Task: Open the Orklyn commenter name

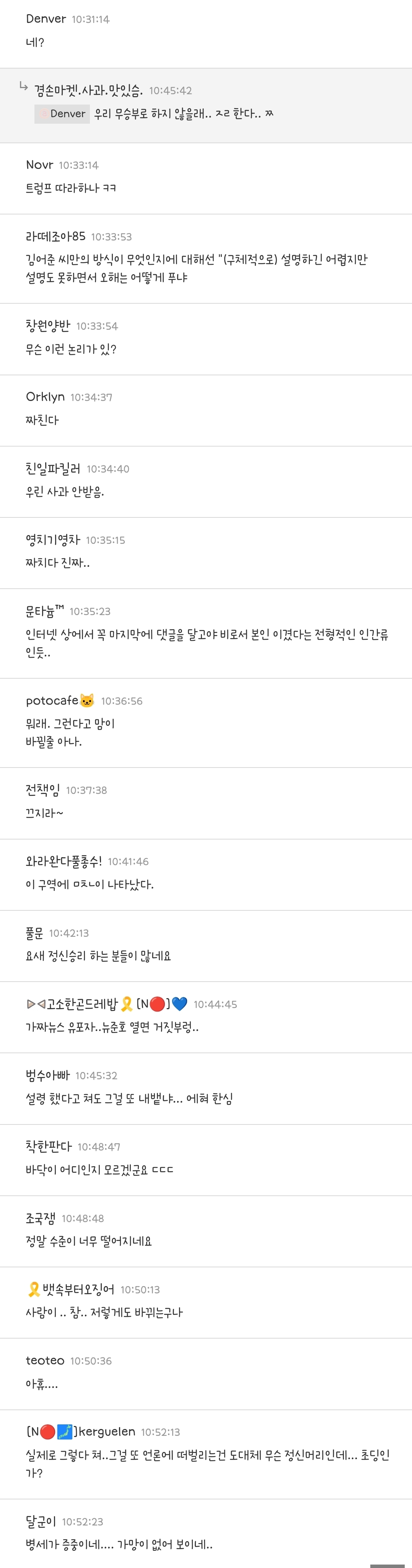Action: [45, 397]
